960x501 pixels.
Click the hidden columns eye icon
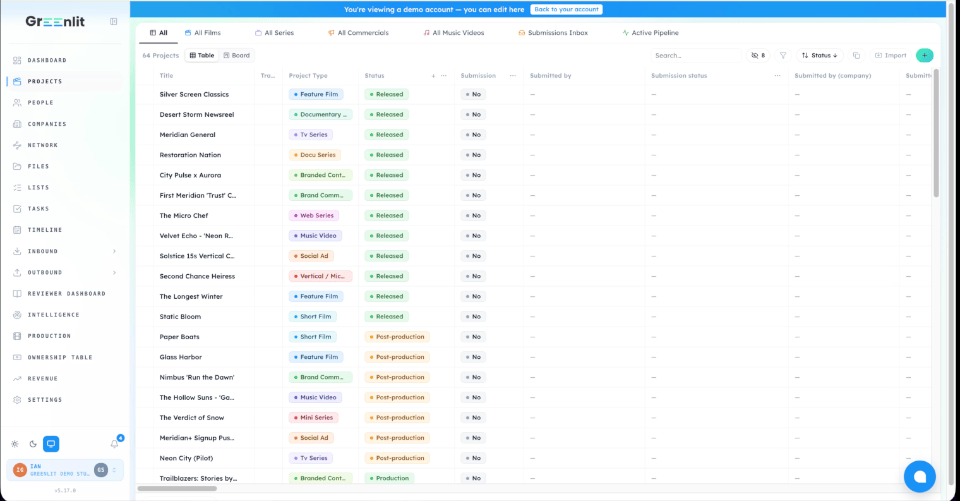[759, 55]
